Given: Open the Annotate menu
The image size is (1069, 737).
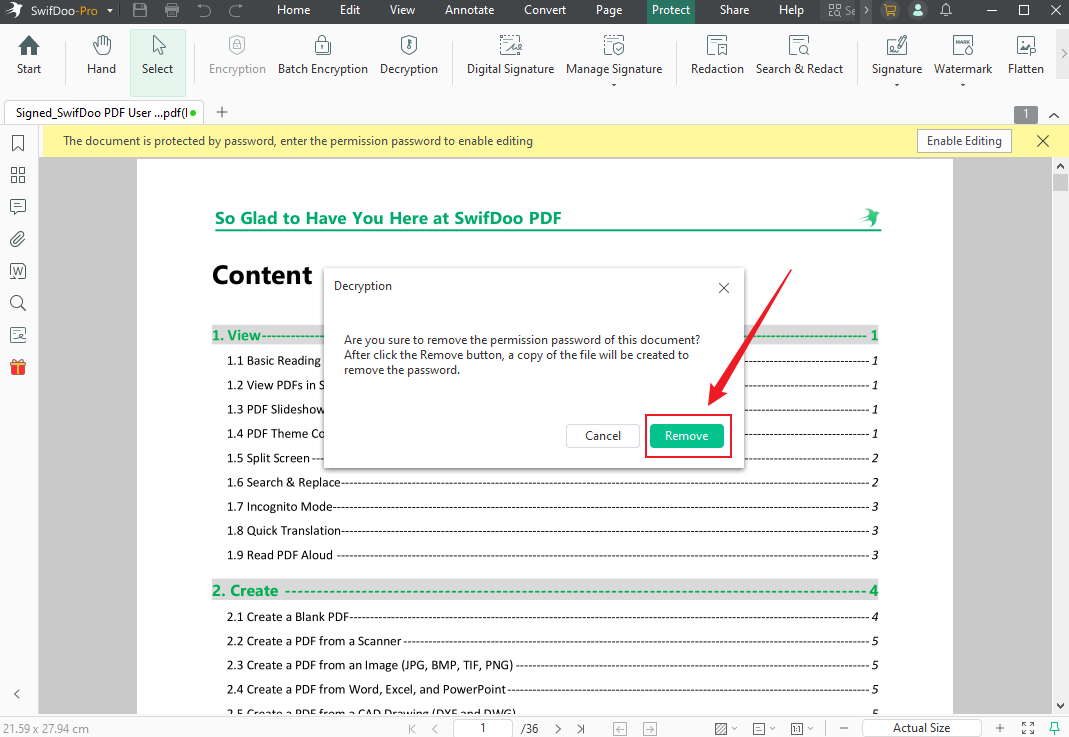Looking at the screenshot, I should tap(469, 10).
